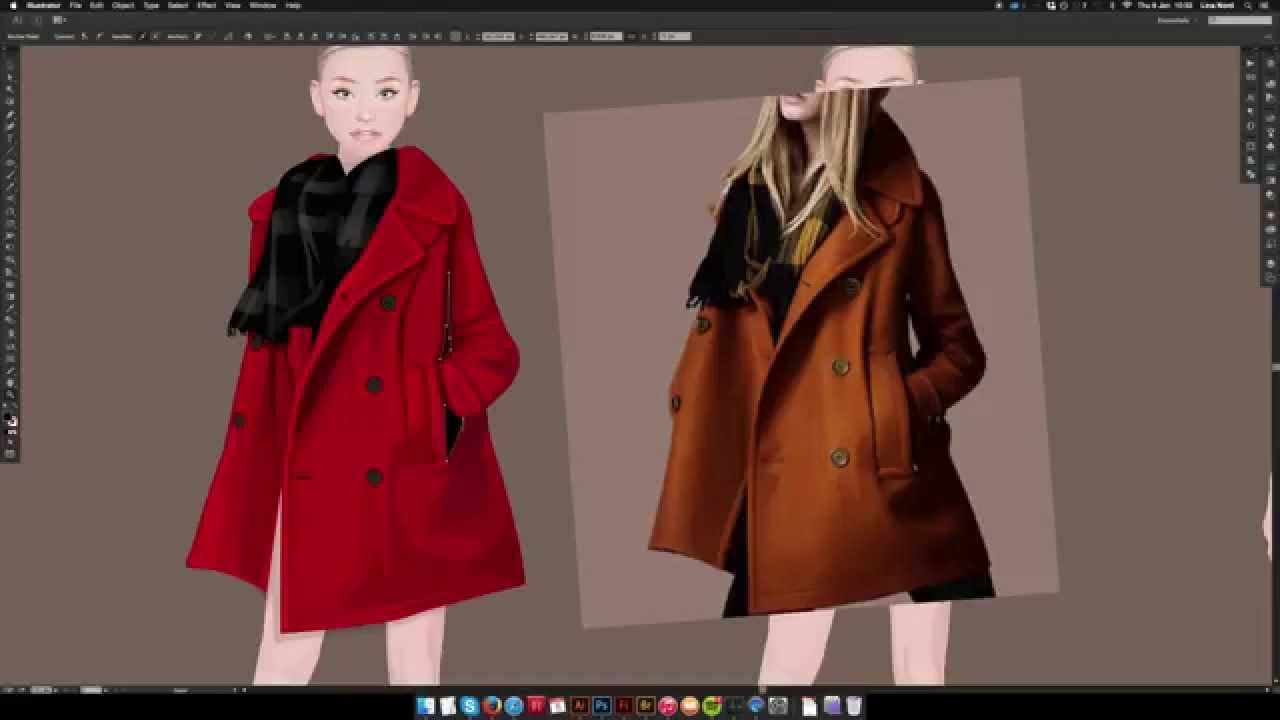Open the Trash in the Dock
Image resolution: width=1280 pixels, height=720 pixels.
pyautogui.click(x=854, y=706)
